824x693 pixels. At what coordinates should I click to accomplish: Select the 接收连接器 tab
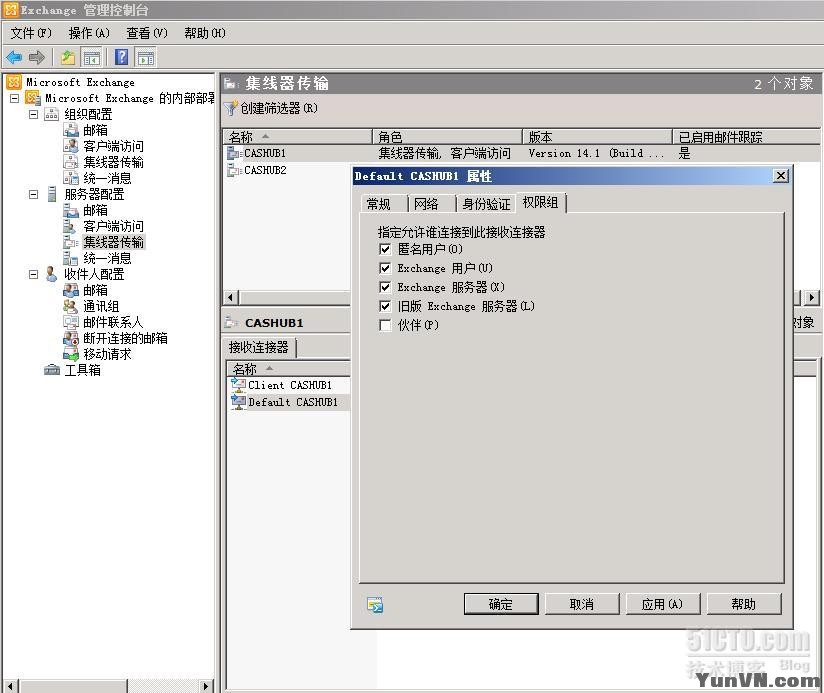(259, 347)
